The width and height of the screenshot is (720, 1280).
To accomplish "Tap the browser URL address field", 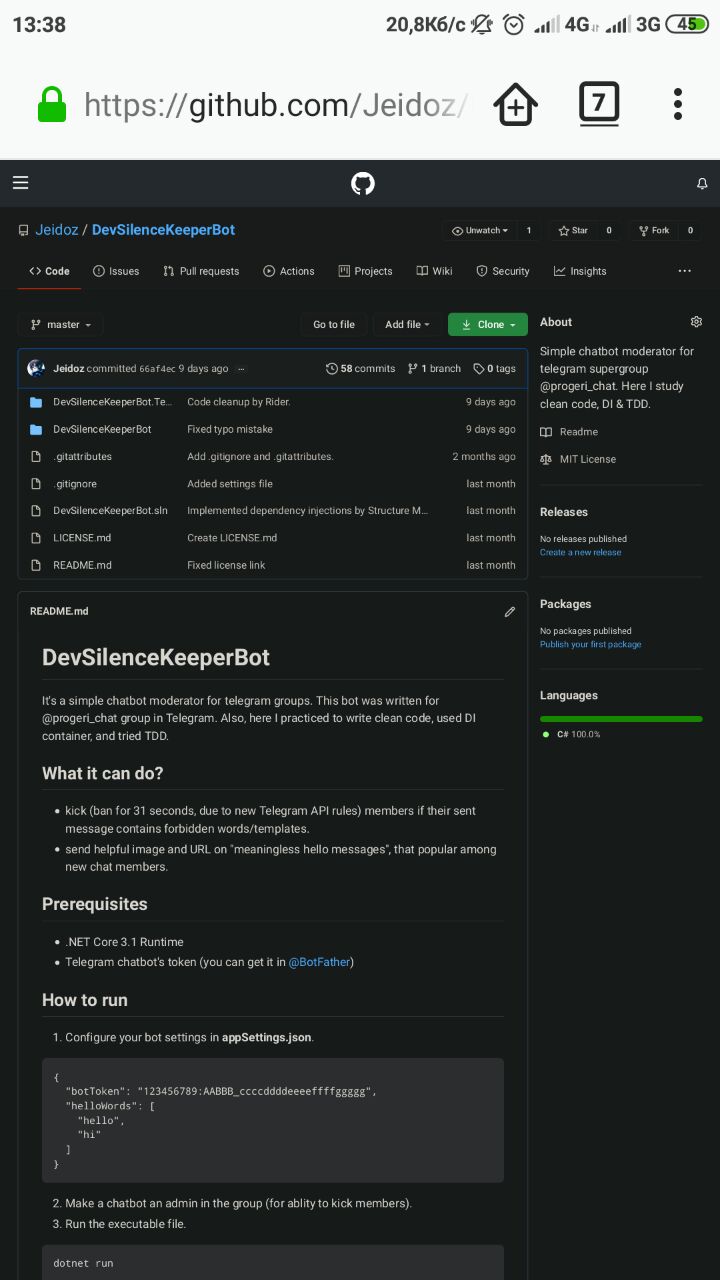I will click(275, 104).
